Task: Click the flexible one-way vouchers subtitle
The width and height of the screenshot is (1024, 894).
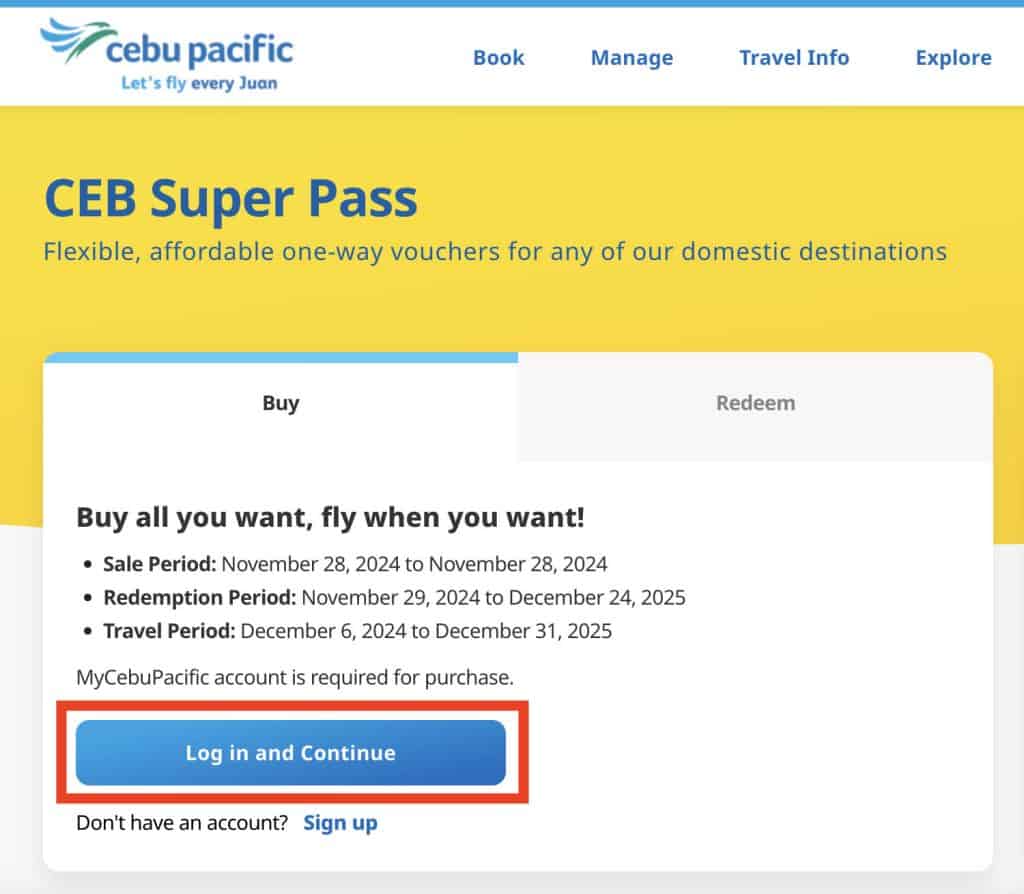Action: (495, 250)
